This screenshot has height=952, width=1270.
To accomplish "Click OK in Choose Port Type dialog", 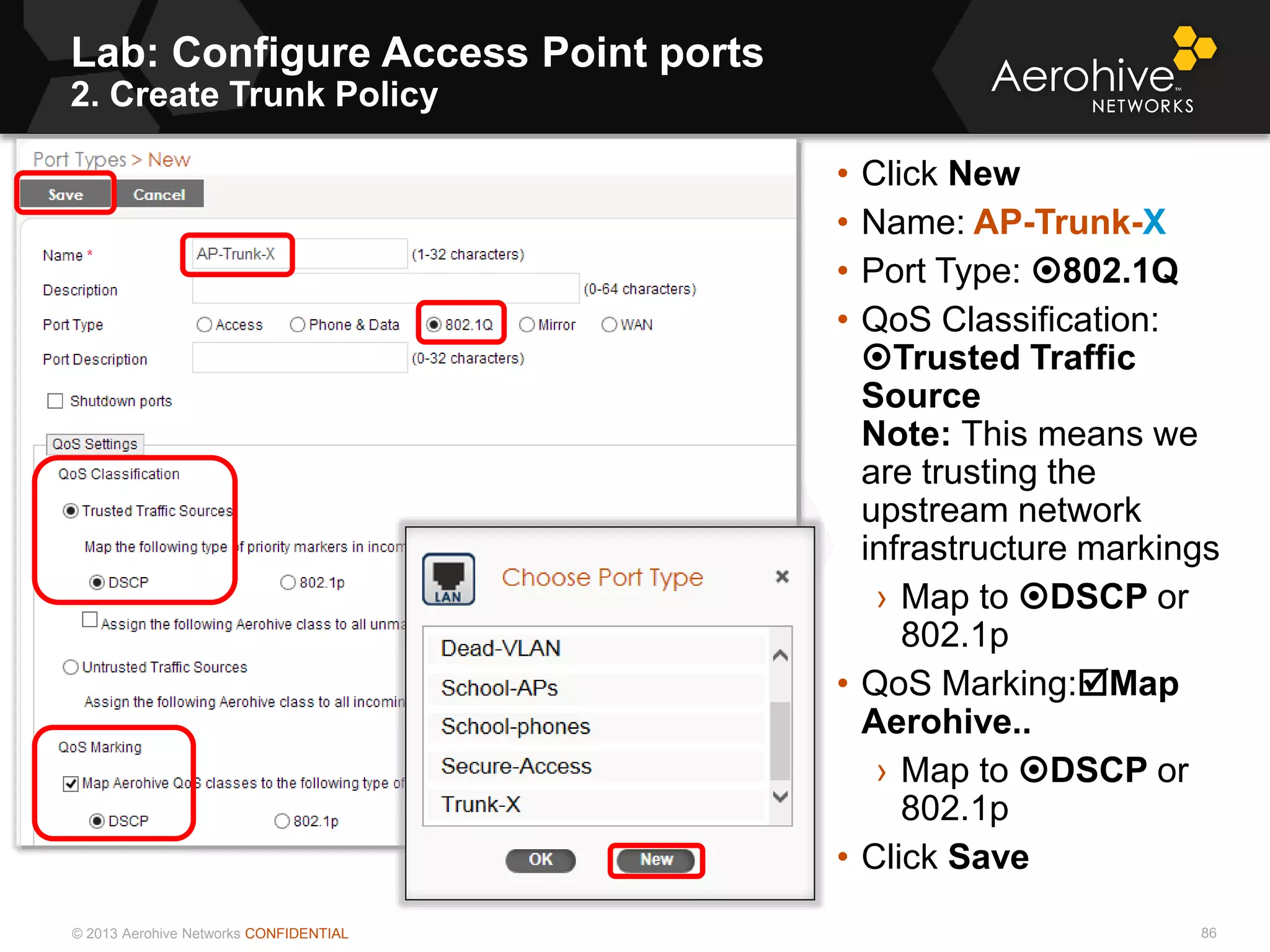I will (x=541, y=860).
